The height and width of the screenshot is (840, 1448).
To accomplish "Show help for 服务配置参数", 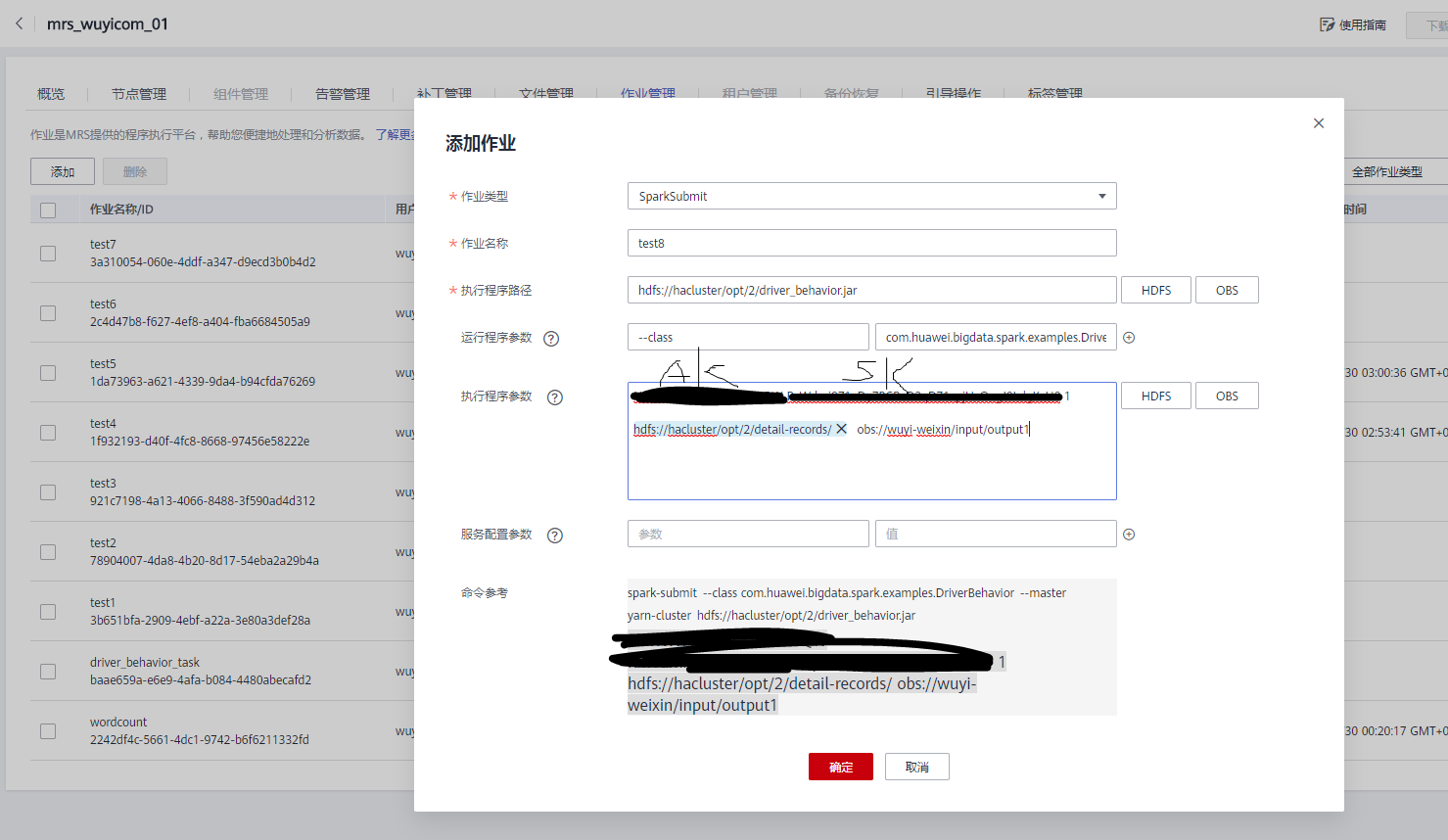I will point(555,536).
